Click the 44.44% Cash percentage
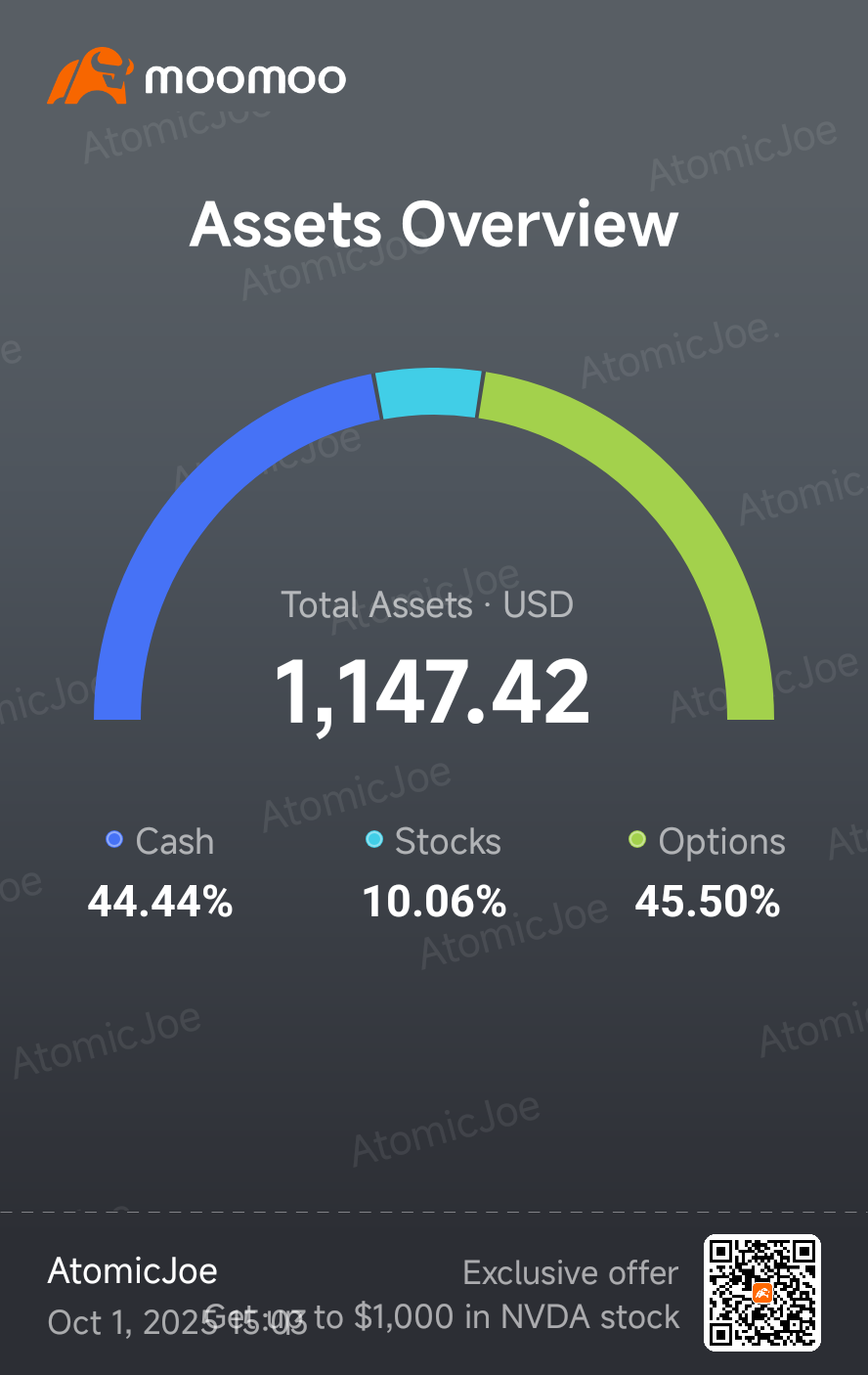The image size is (868, 1375). (160, 902)
